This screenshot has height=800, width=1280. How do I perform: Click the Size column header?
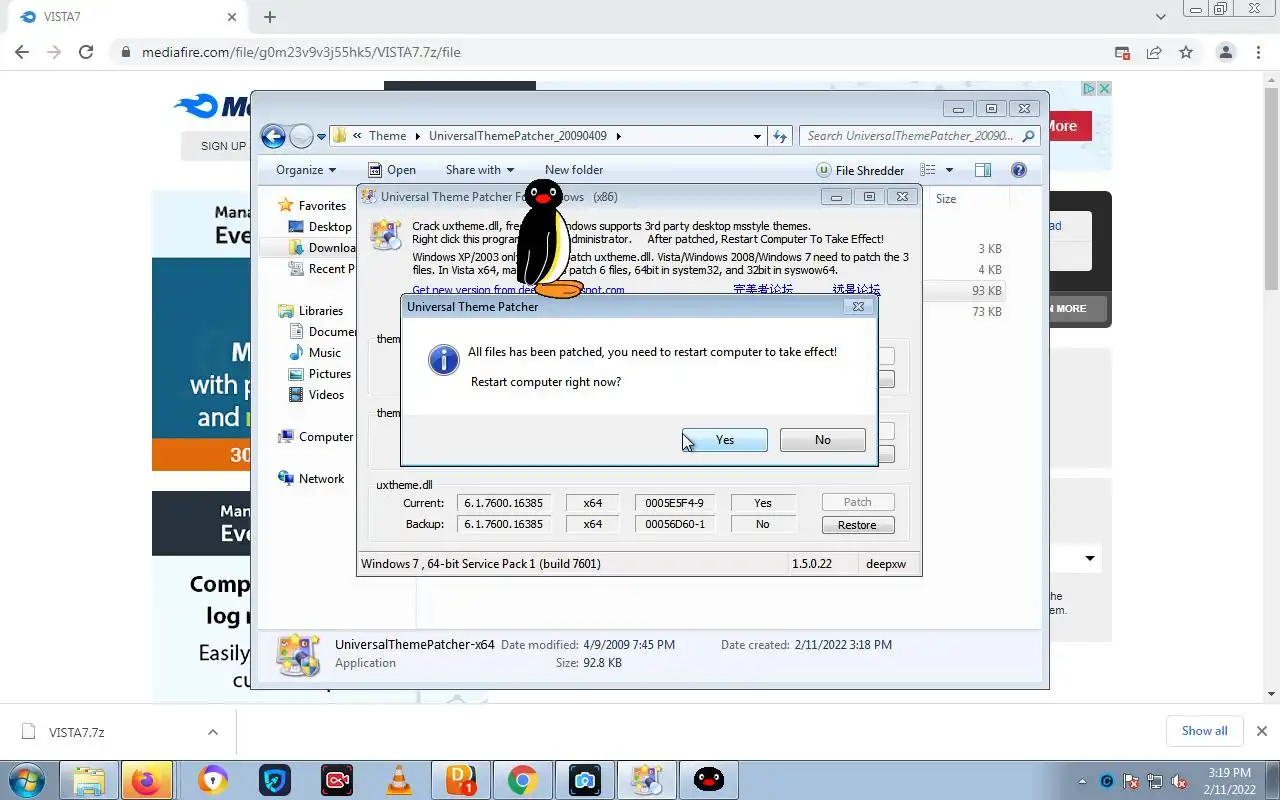click(x=946, y=199)
